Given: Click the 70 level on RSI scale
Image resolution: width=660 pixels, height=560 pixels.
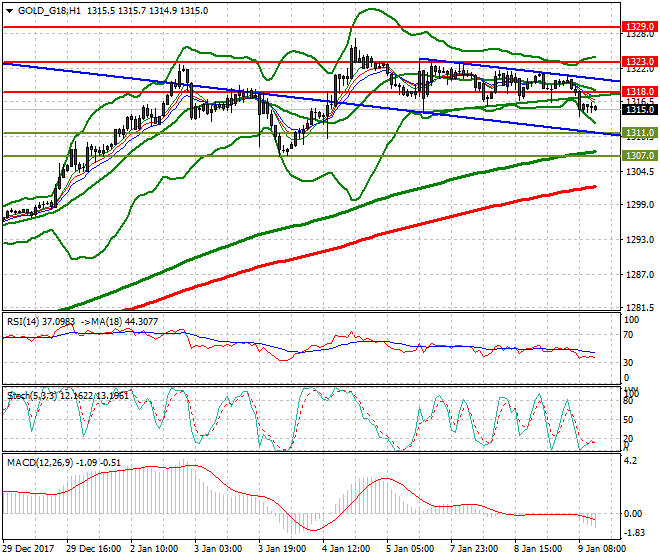Looking at the screenshot, I should [628, 335].
